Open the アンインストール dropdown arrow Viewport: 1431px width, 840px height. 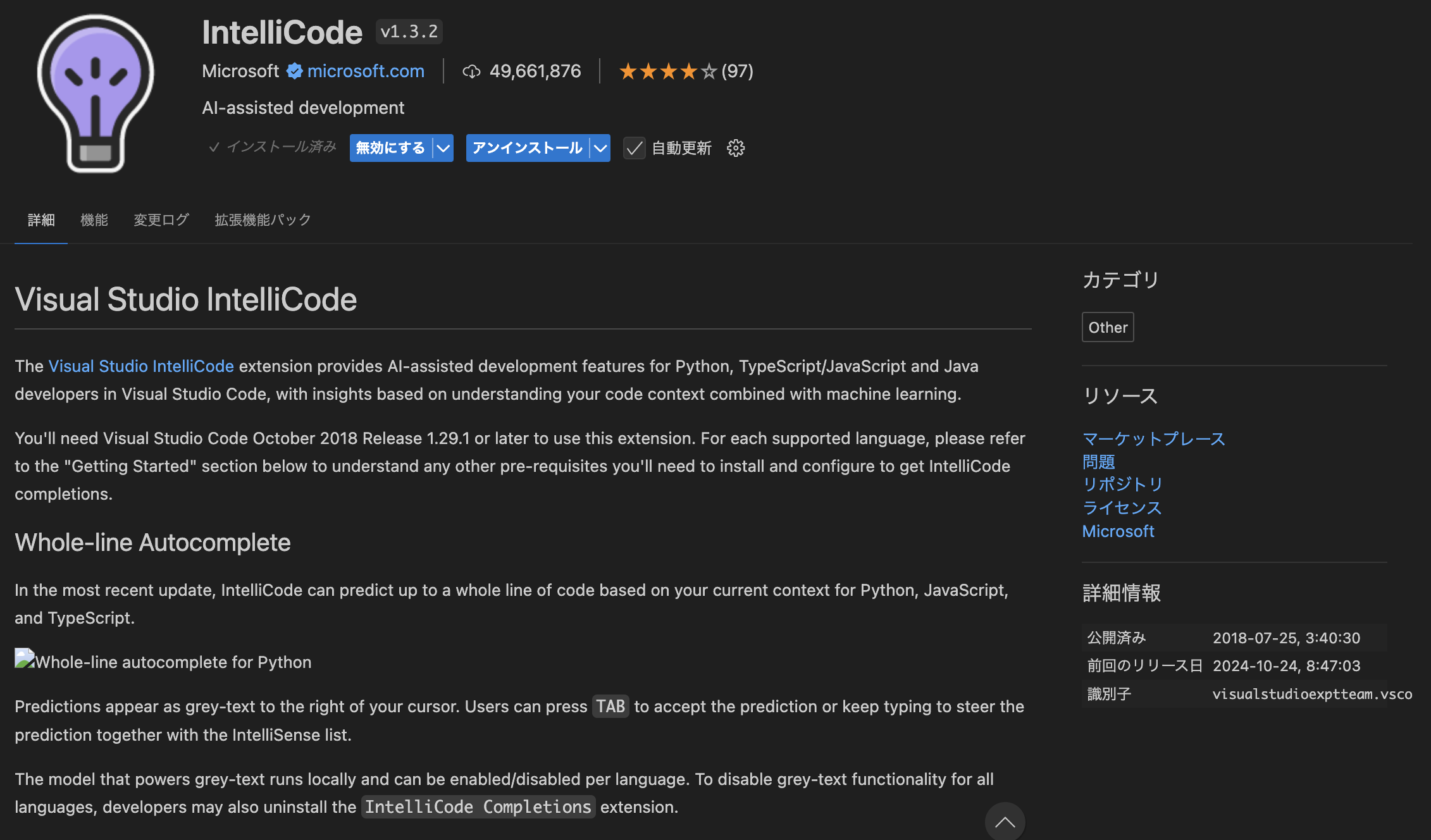pyautogui.click(x=599, y=148)
